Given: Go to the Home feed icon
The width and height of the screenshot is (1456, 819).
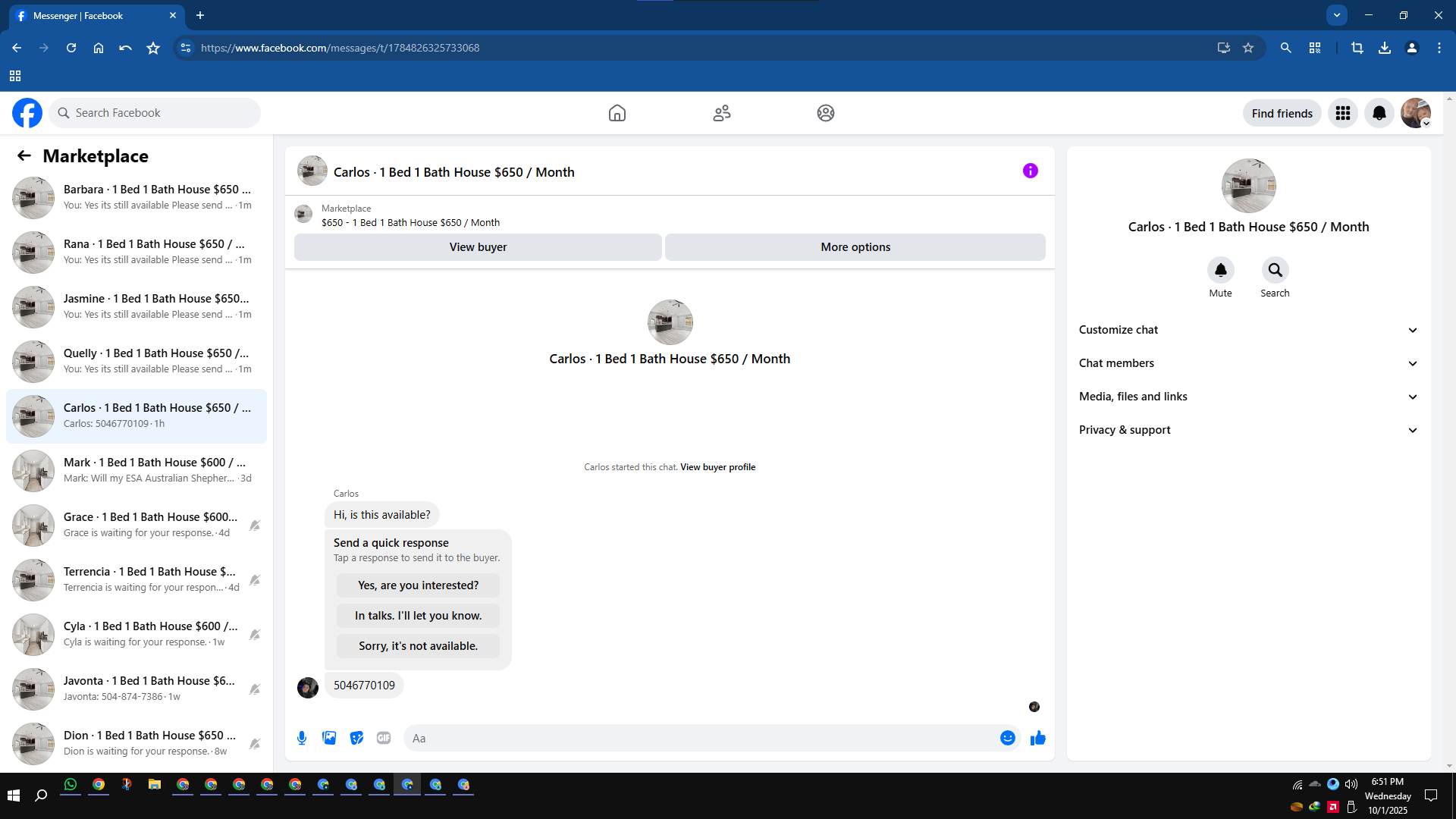Looking at the screenshot, I should click(617, 113).
